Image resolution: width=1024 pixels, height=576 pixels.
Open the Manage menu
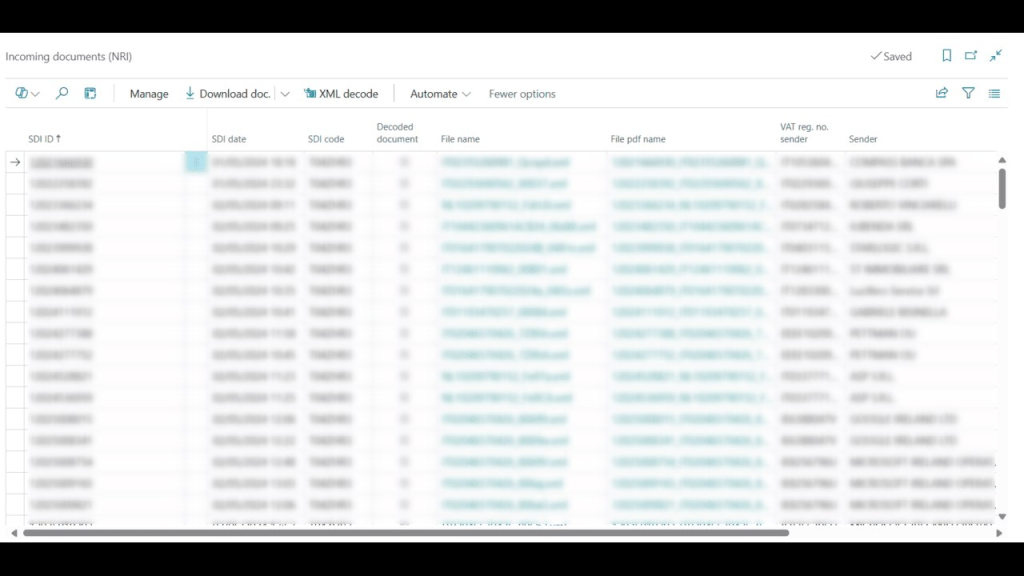click(149, 94)
